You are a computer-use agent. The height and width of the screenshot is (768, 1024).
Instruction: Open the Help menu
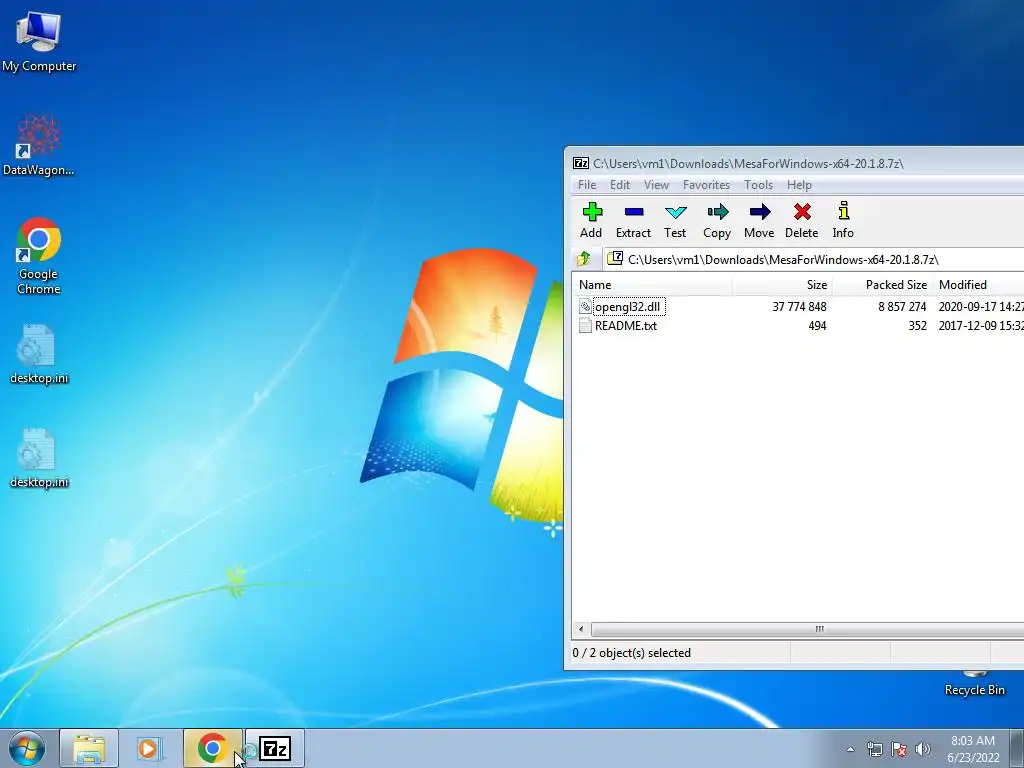(799, 185)
